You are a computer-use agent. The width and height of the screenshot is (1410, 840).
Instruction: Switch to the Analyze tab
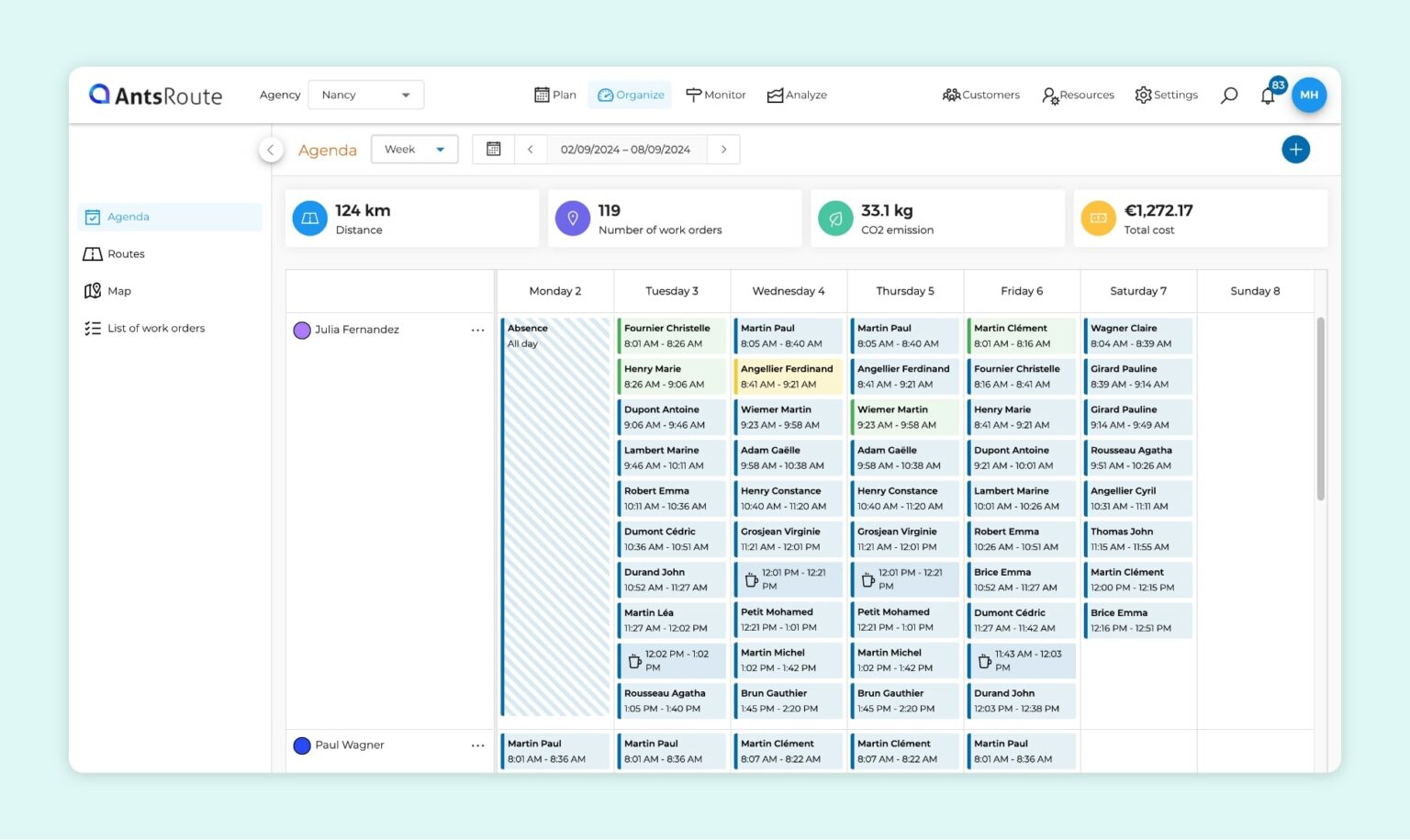pyautogui.click(x=797, y=95)
